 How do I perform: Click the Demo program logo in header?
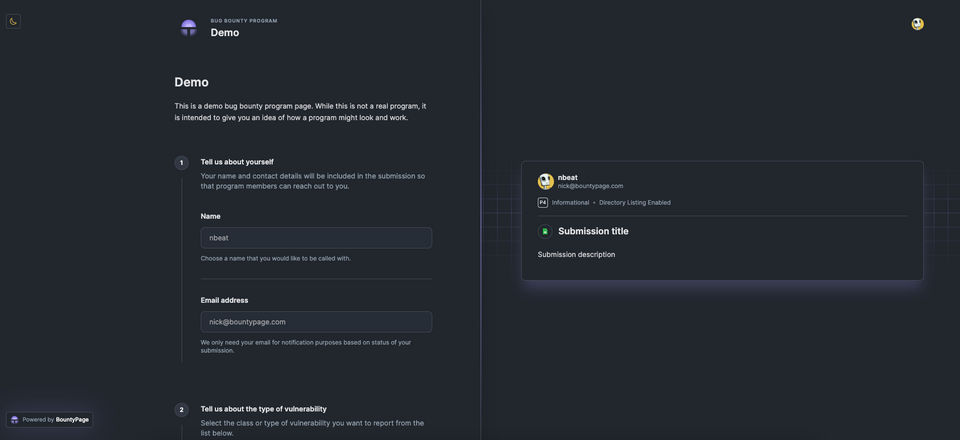[188, 28]
